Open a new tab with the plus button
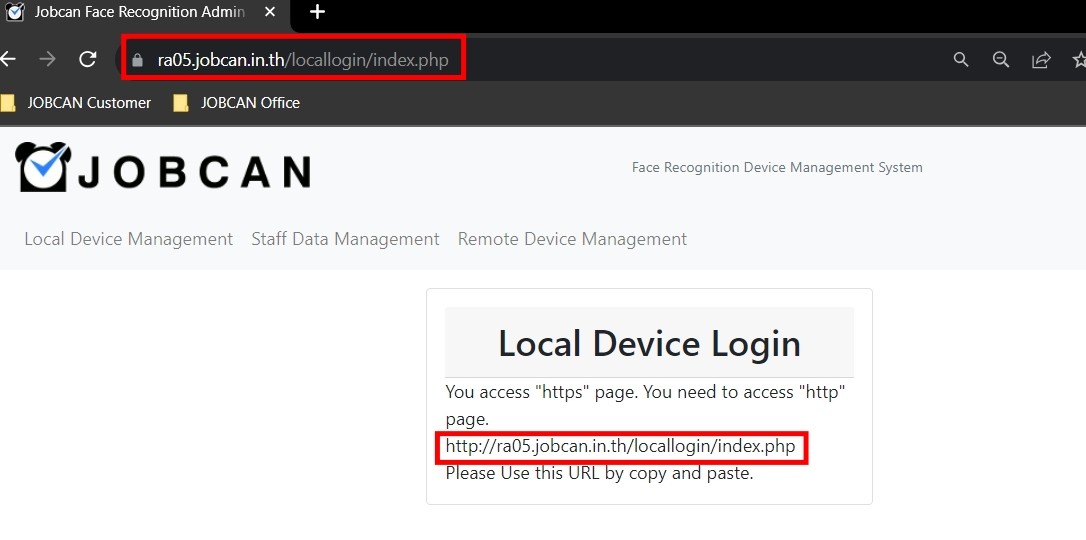 [x=317, y=12]
